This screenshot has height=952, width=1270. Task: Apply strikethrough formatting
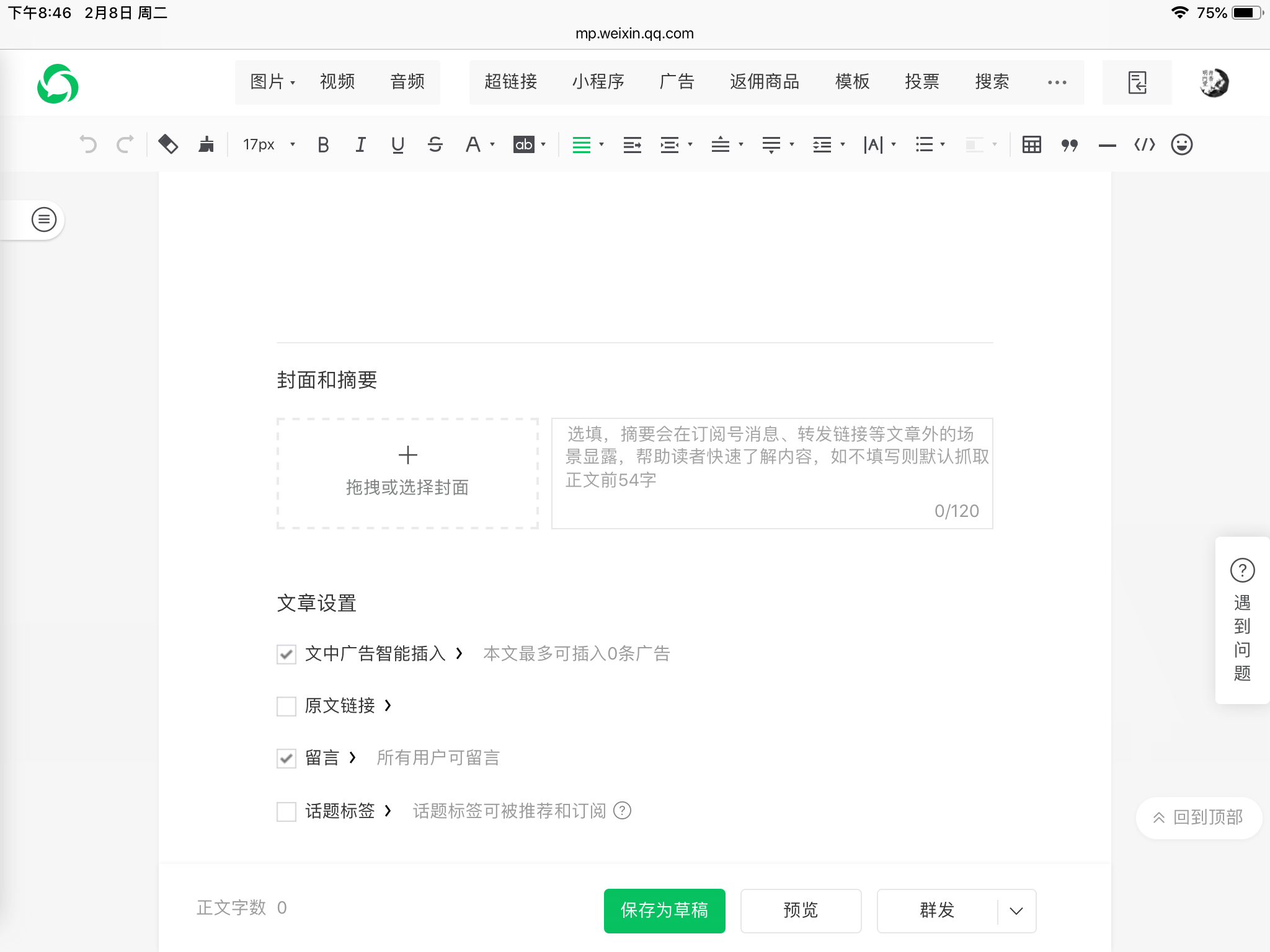[435, 145]
